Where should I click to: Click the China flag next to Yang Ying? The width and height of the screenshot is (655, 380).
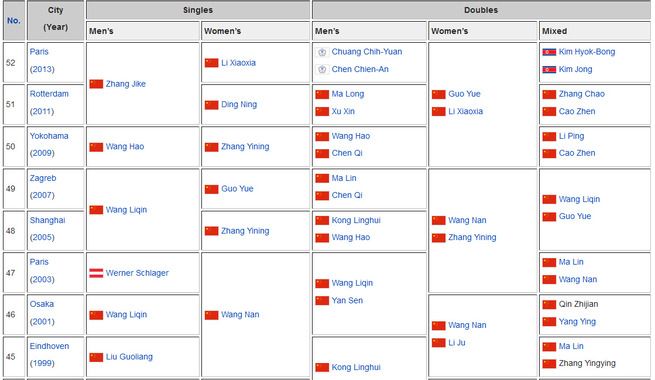point(549,322)
